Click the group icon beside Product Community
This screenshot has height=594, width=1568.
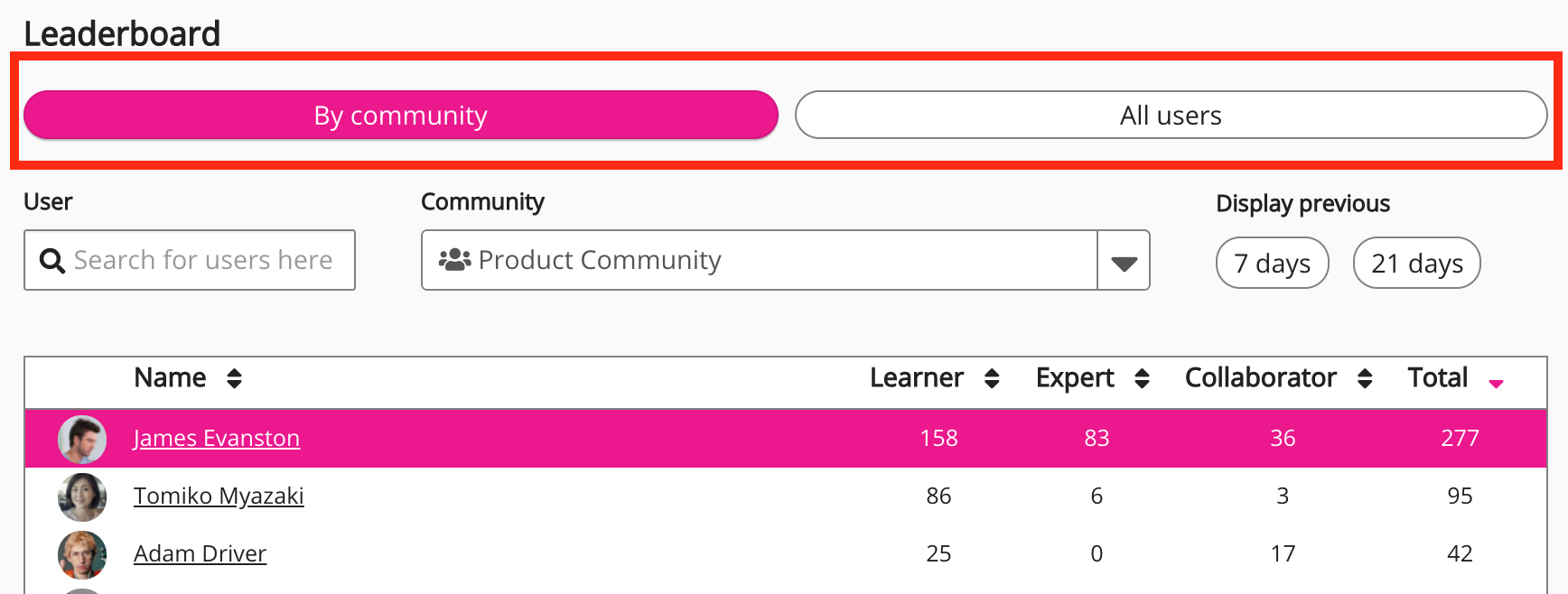coord(454,260)
